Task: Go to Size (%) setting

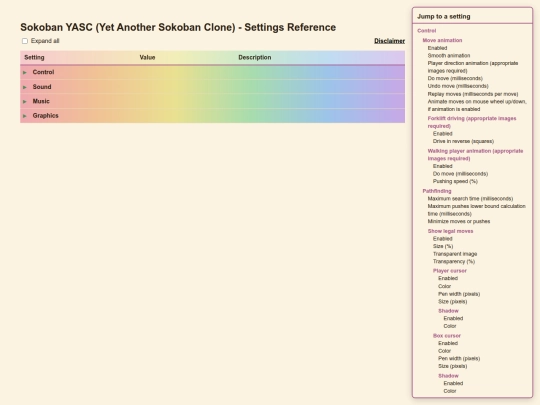Action: click(x=443, y=246)
